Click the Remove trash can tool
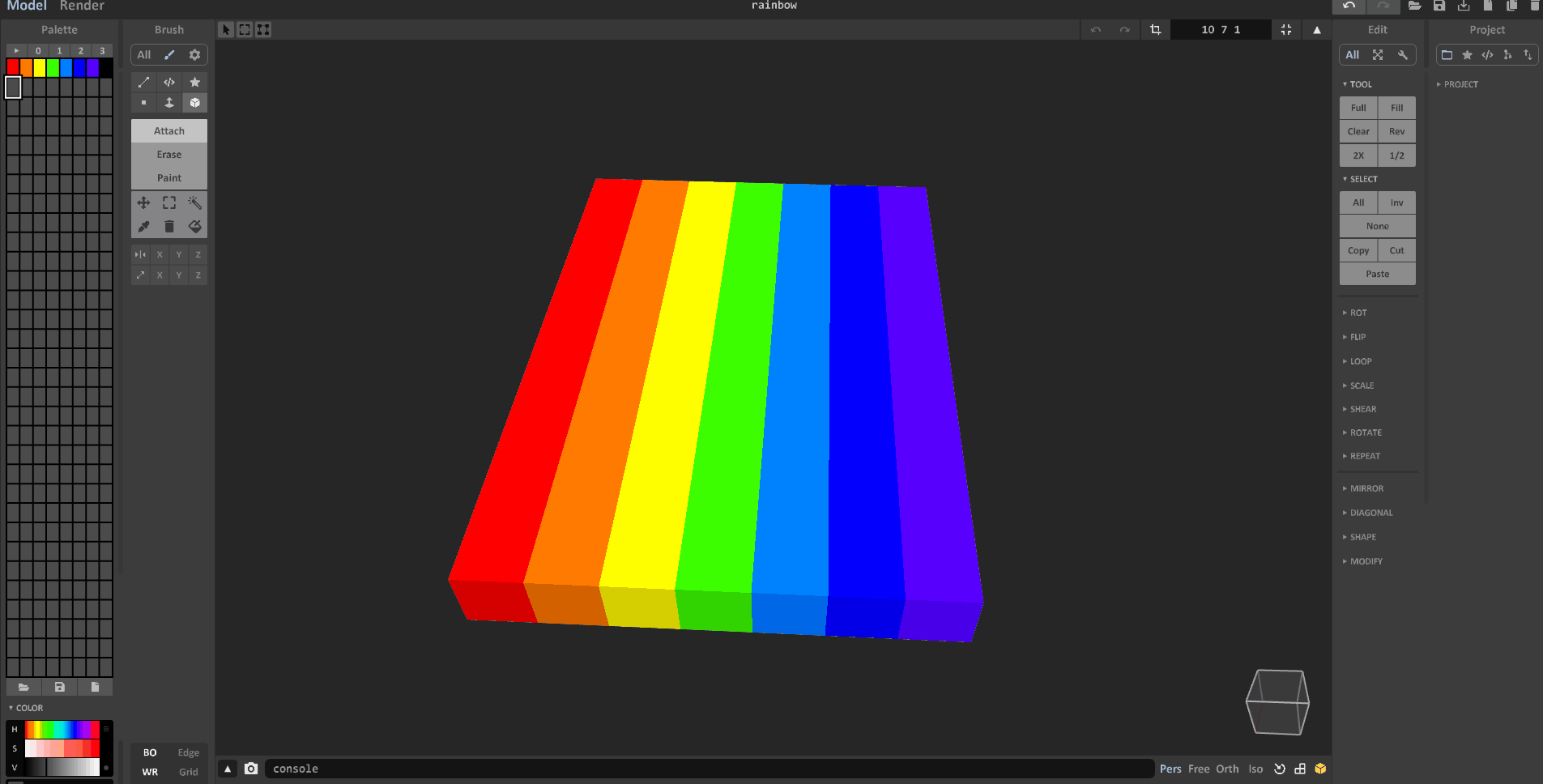Viewport: 1543px width, 784px height. click(x=169, y=227)
